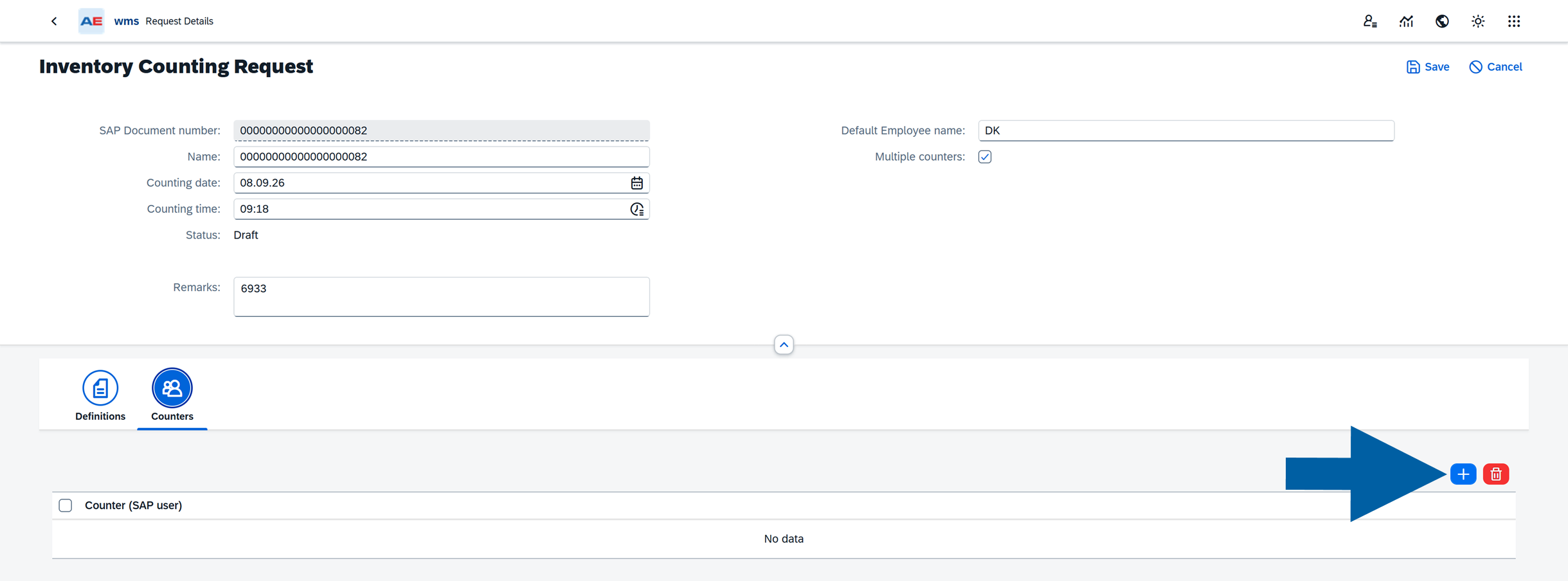Toggle the light theme sun icon
This screenshot has width=1568, height=581.
[1478, 21]
